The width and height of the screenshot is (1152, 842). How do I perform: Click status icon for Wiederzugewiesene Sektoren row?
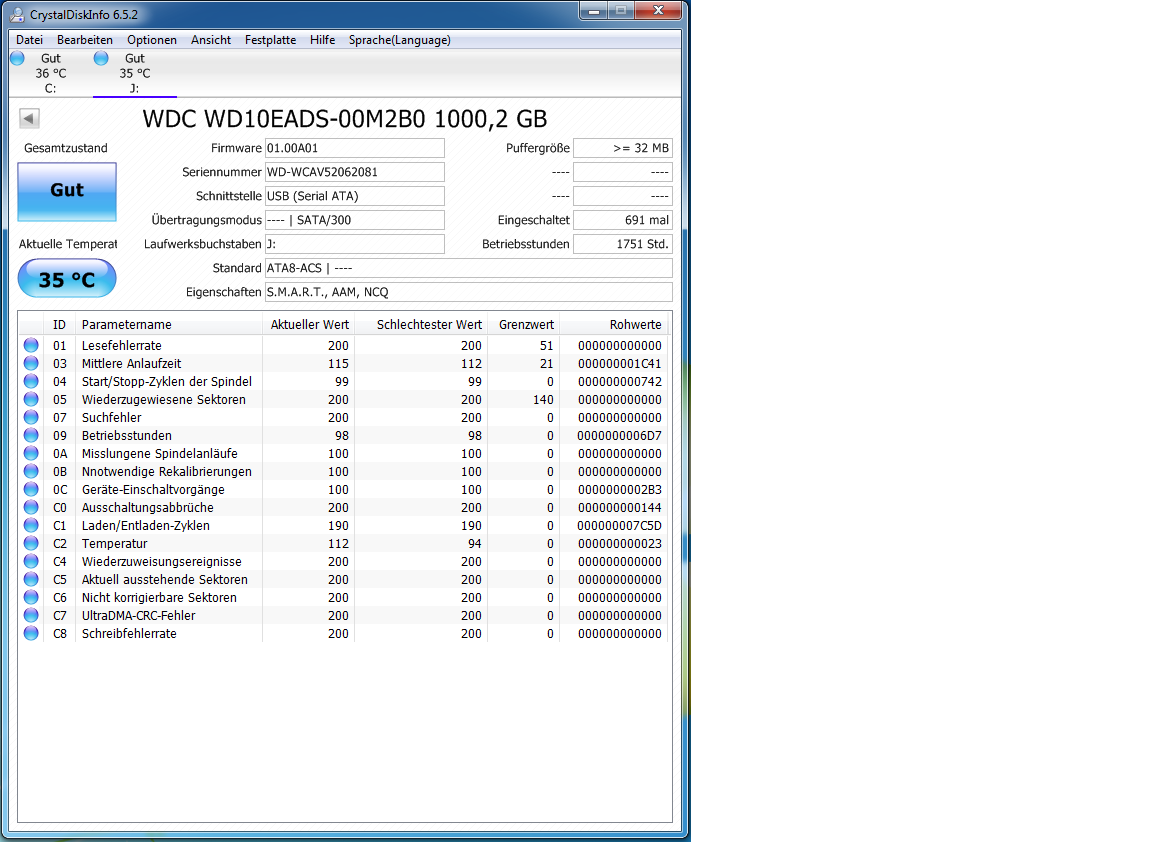(31, 399)
